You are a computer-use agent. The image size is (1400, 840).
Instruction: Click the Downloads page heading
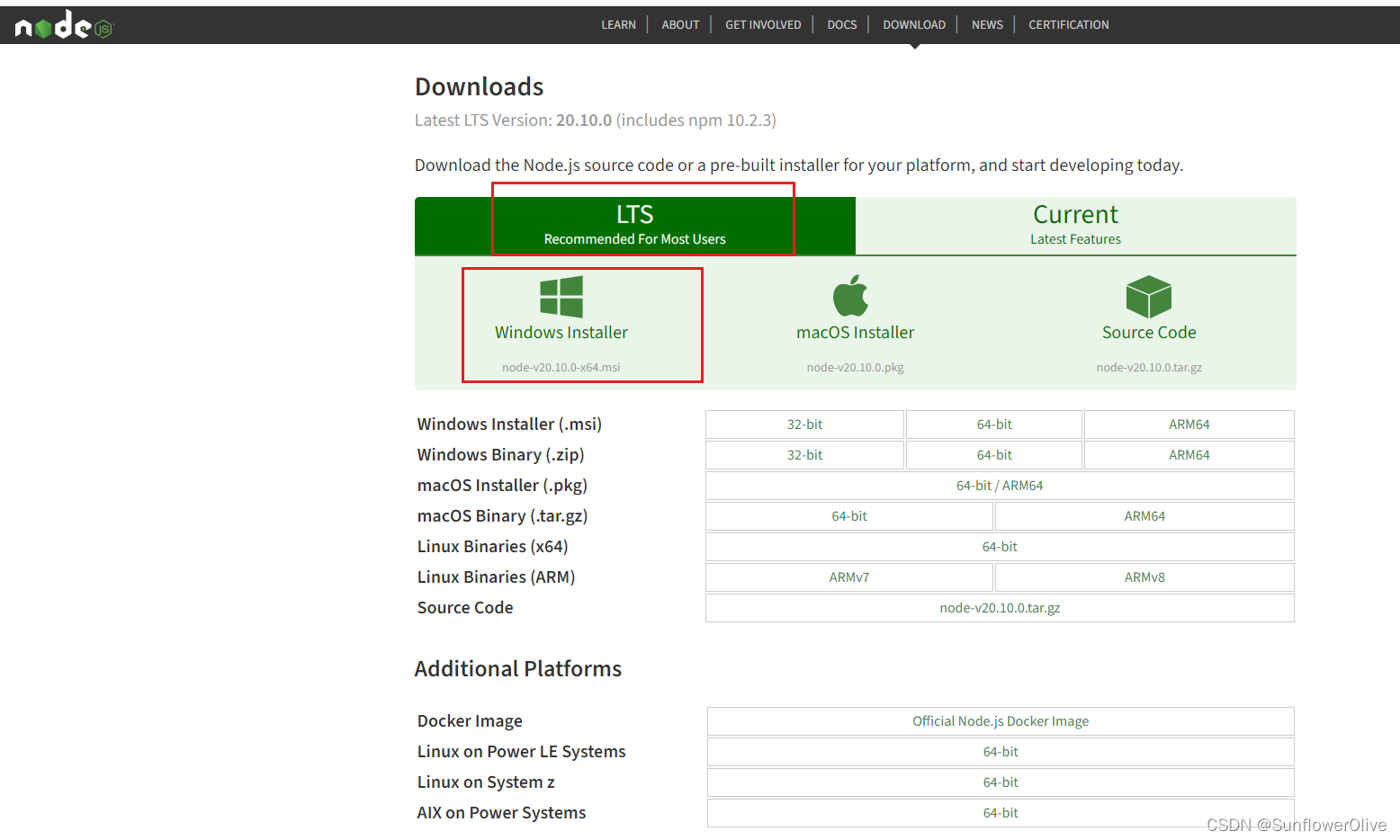pyautogui.click(x=480, y=86)
